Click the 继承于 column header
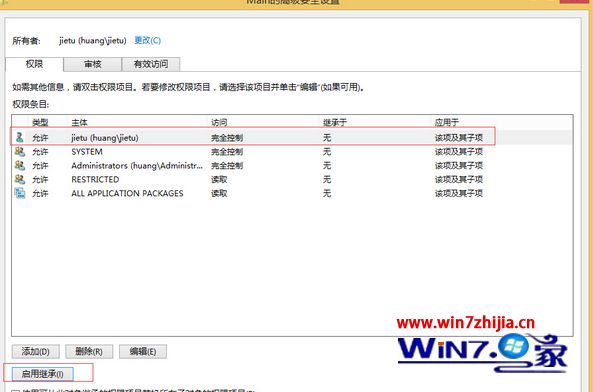The image size is (593, 392). pos(335,122)
